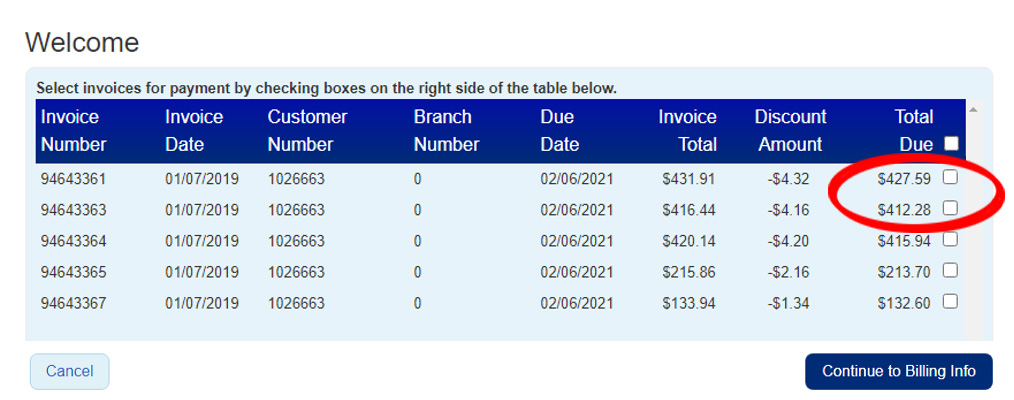The width and height of the screenshot is (1014, 400).
Task: Click the table scrollbar up arrow
Action: [x=975, y=110]
